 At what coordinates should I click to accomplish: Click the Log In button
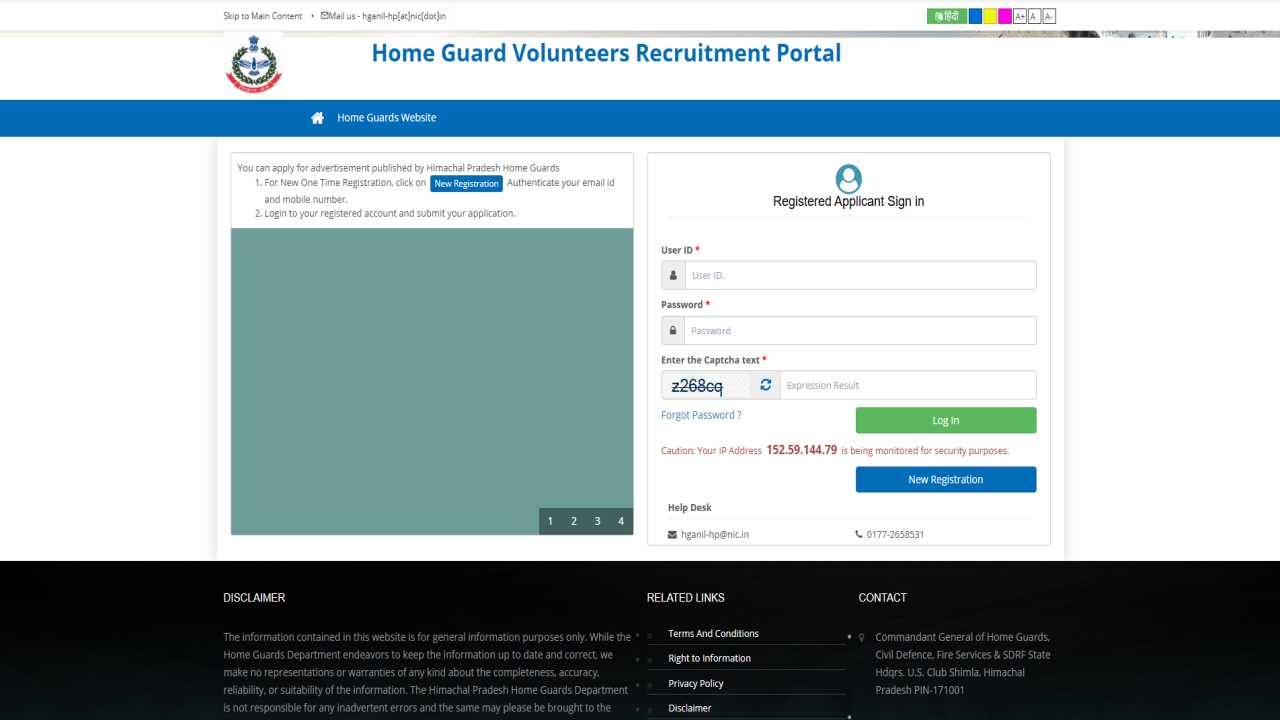(945, 420)
